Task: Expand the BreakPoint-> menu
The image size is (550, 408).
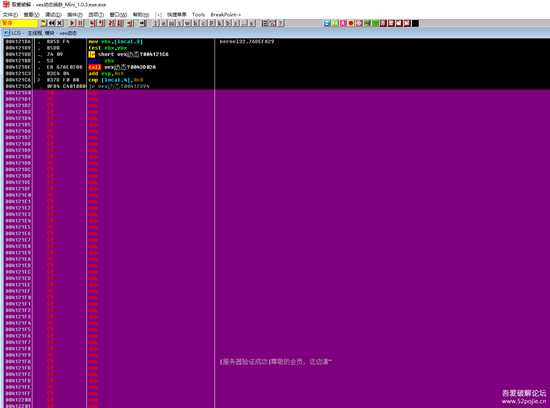Action: point(226,14)
